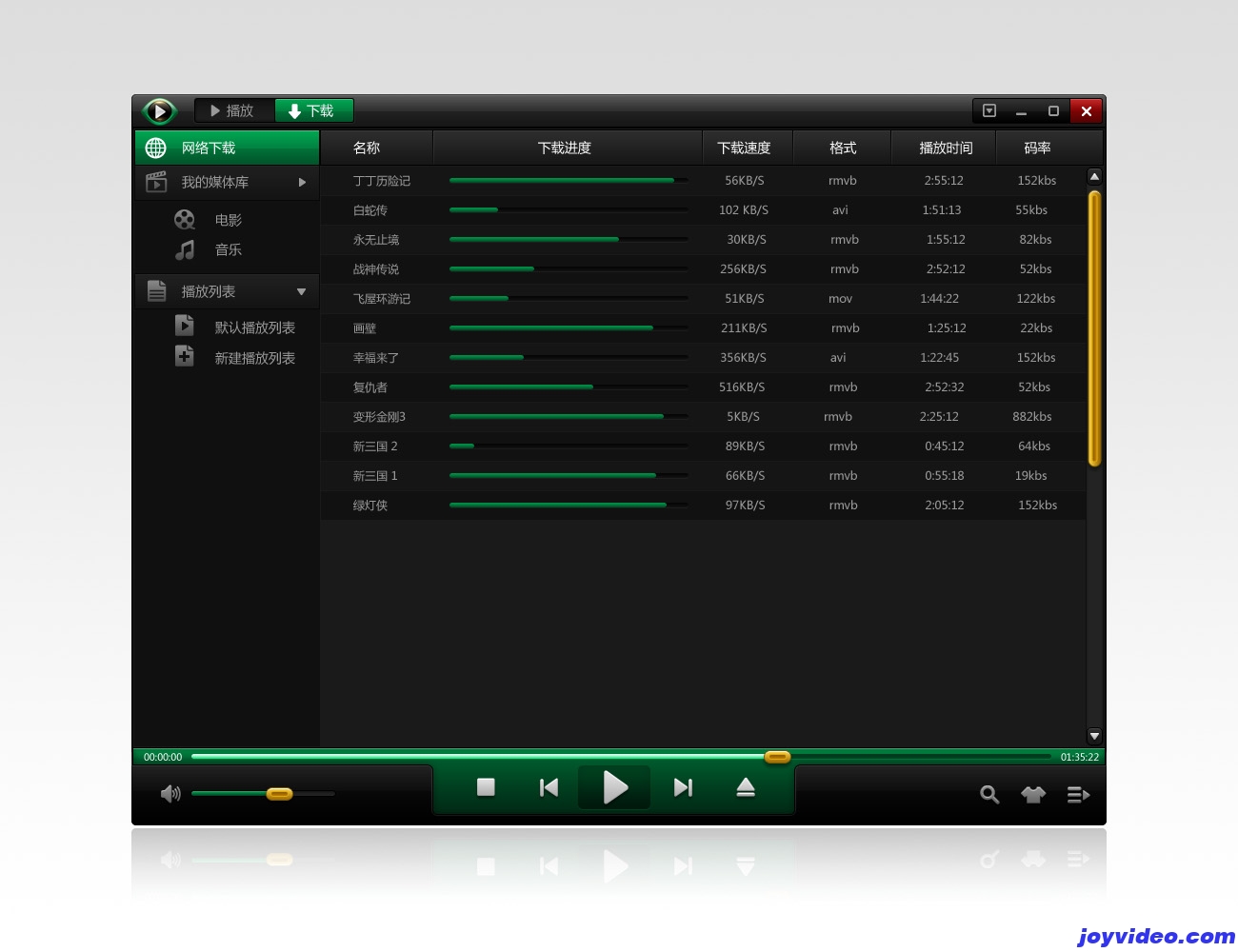Screen dimensions: 1238x952
Task: Click the add-file icon for 新建播放列表
Action: pos(185,356)
